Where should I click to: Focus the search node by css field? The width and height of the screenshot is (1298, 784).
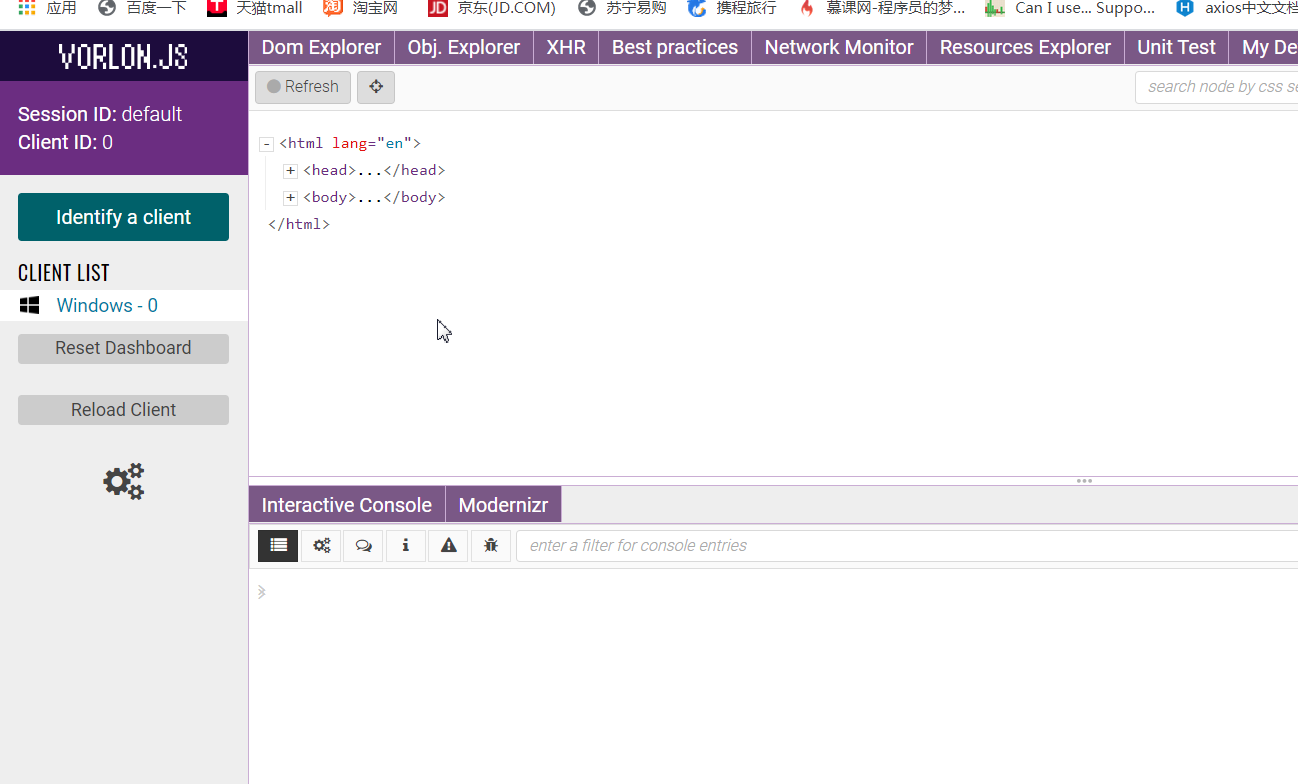click(1217, 87)
